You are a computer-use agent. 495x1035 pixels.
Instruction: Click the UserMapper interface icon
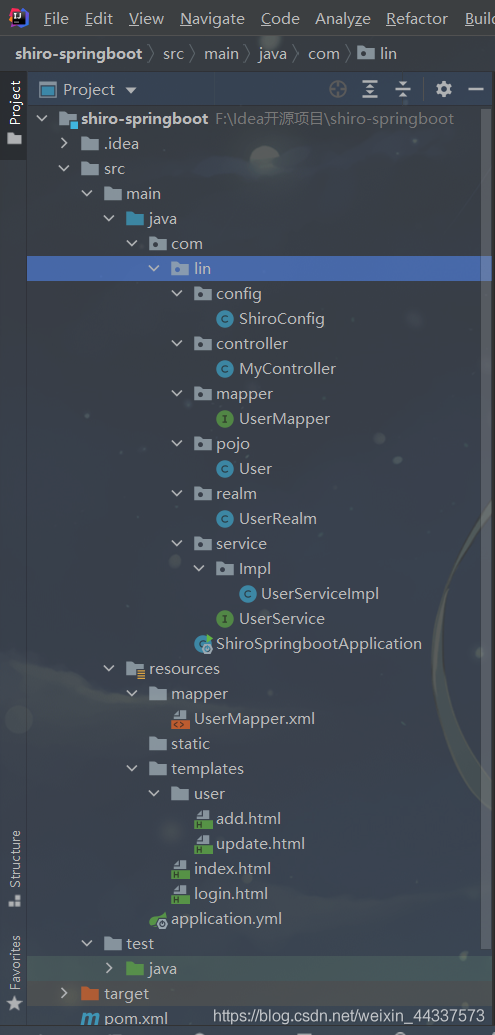point(225,418)
